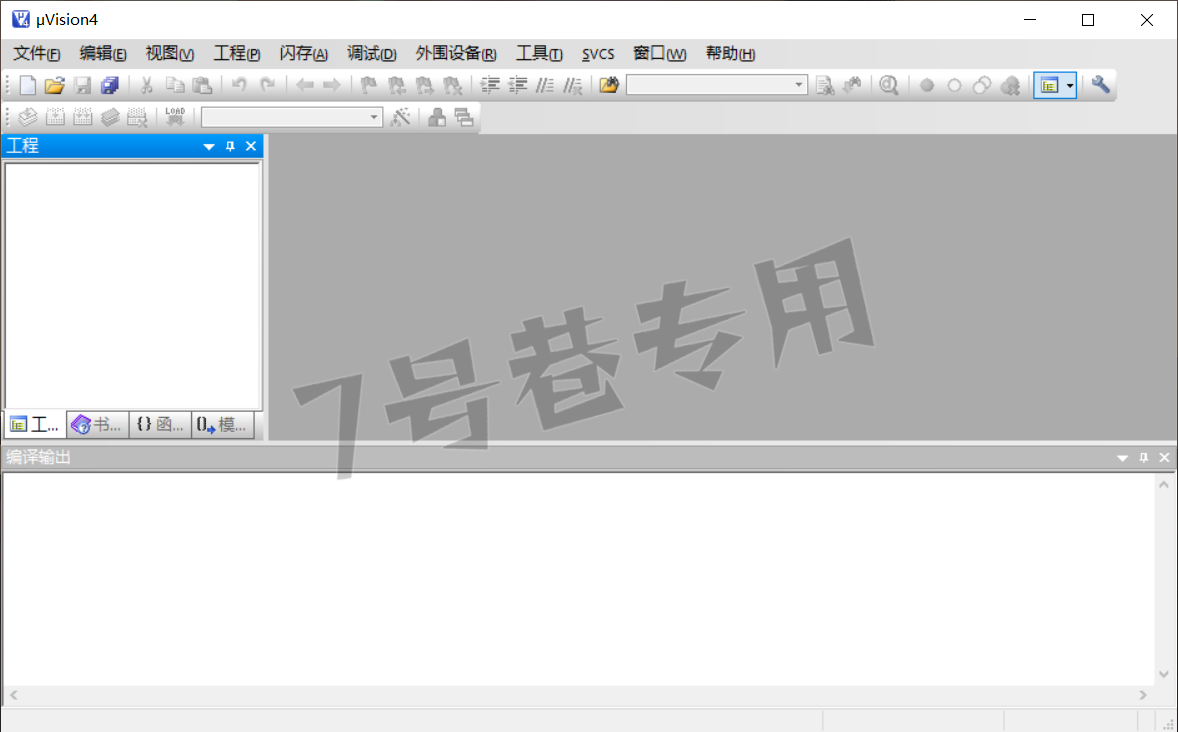Open the 工程 panel position dropdown arrow
Image resolution: width=1178 pixels, height=732 pixels.
point(209,147)
